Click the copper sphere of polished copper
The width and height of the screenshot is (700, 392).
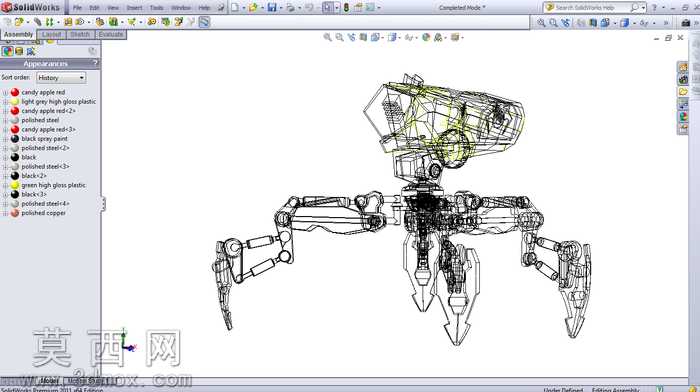[15, 213]
